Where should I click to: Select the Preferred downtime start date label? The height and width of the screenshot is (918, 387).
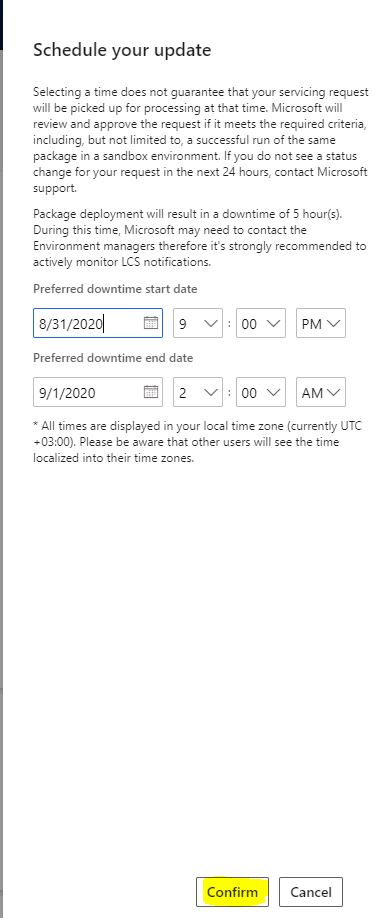tap(115, 289)
